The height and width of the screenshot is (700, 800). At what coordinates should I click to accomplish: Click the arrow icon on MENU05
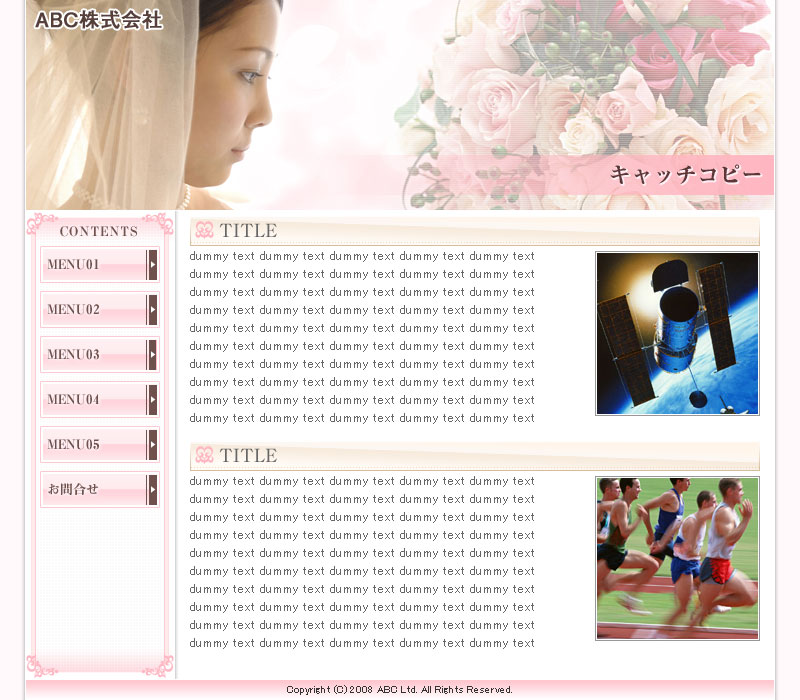[x=152, y=444]
